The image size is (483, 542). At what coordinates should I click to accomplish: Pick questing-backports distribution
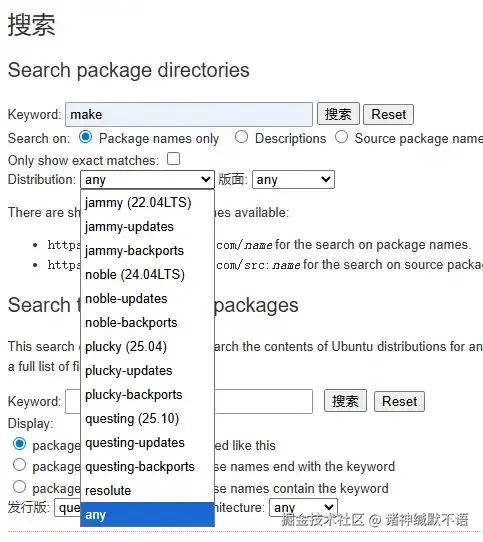coord(148,467)
